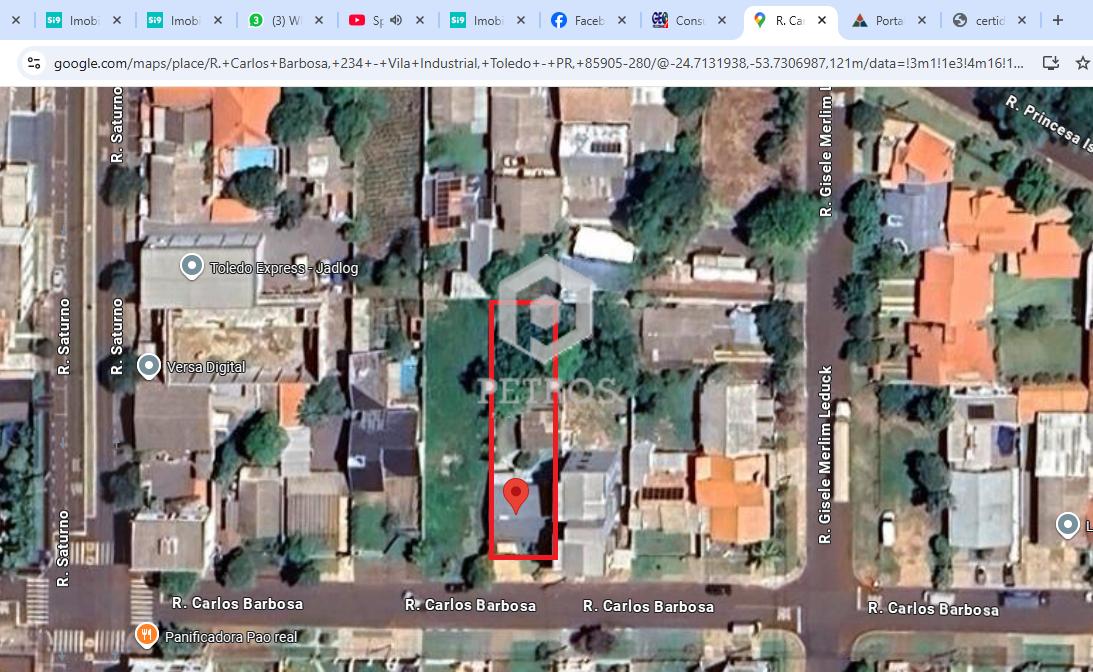Image resolution: width=1093 pixels, height=672 pixels.
Task: Close the Google Maps tab
Action: (822, 20)
